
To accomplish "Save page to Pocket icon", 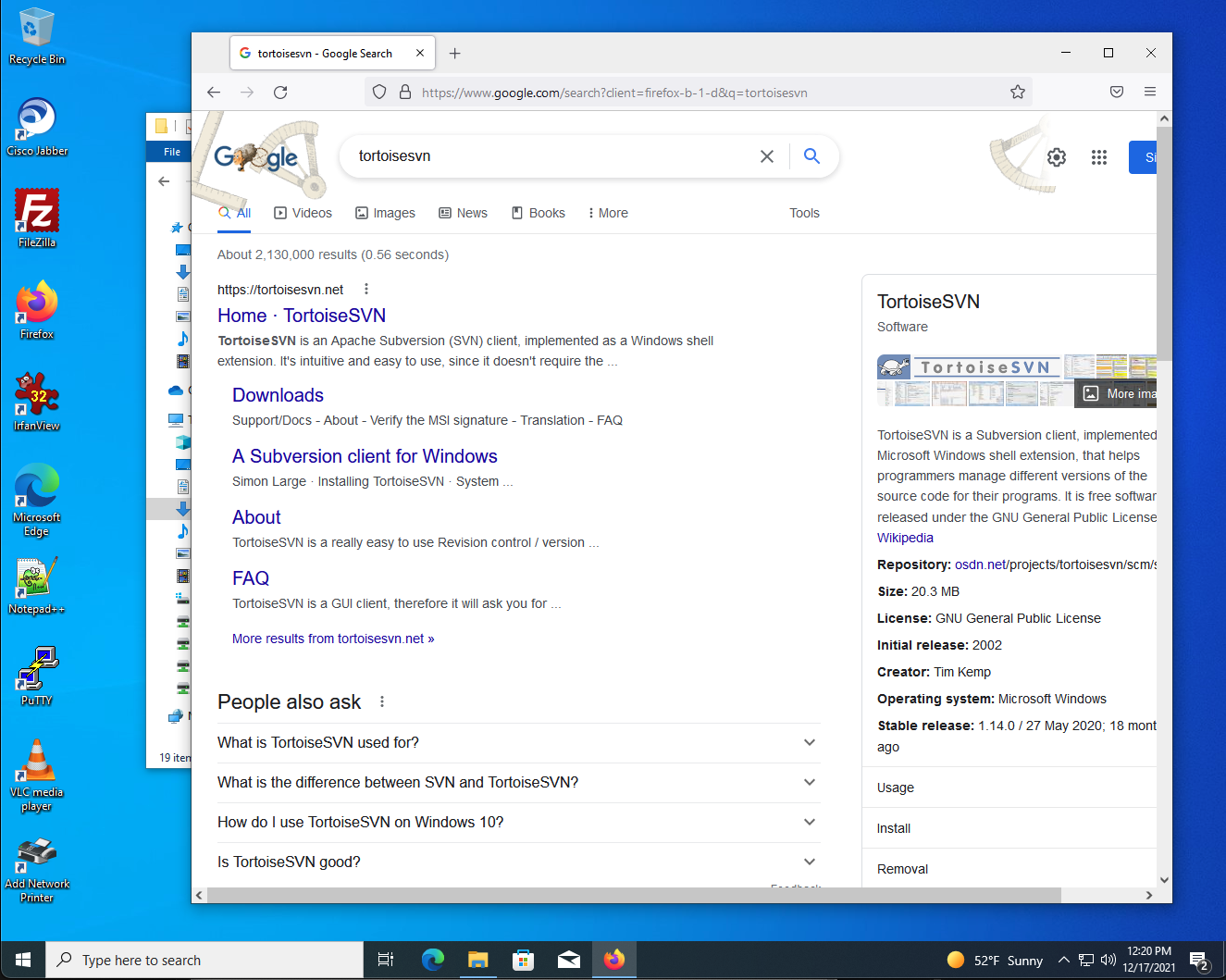I will (1117, 92).
